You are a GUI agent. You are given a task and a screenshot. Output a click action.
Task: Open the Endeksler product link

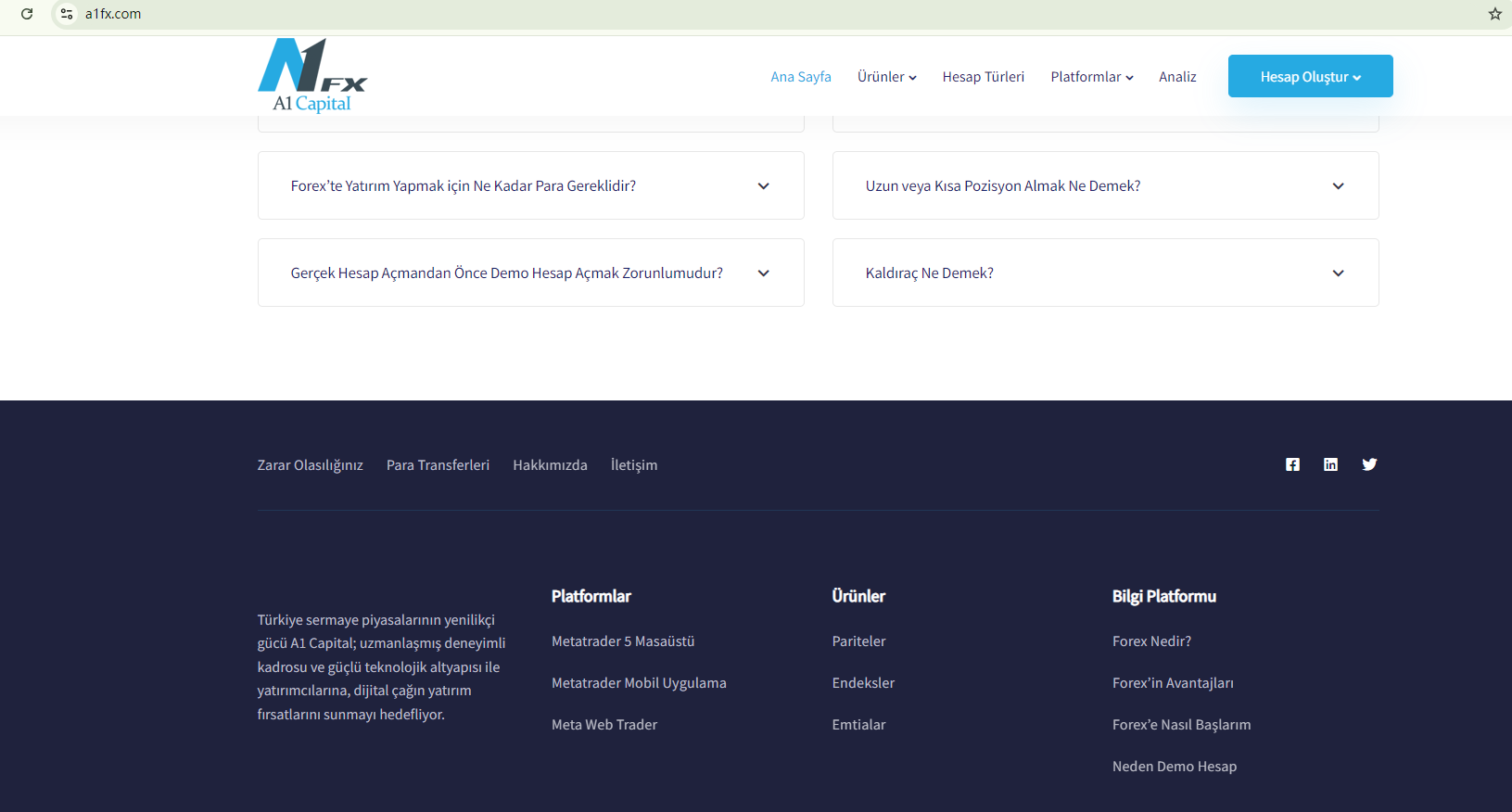click(x=863, y=683)
